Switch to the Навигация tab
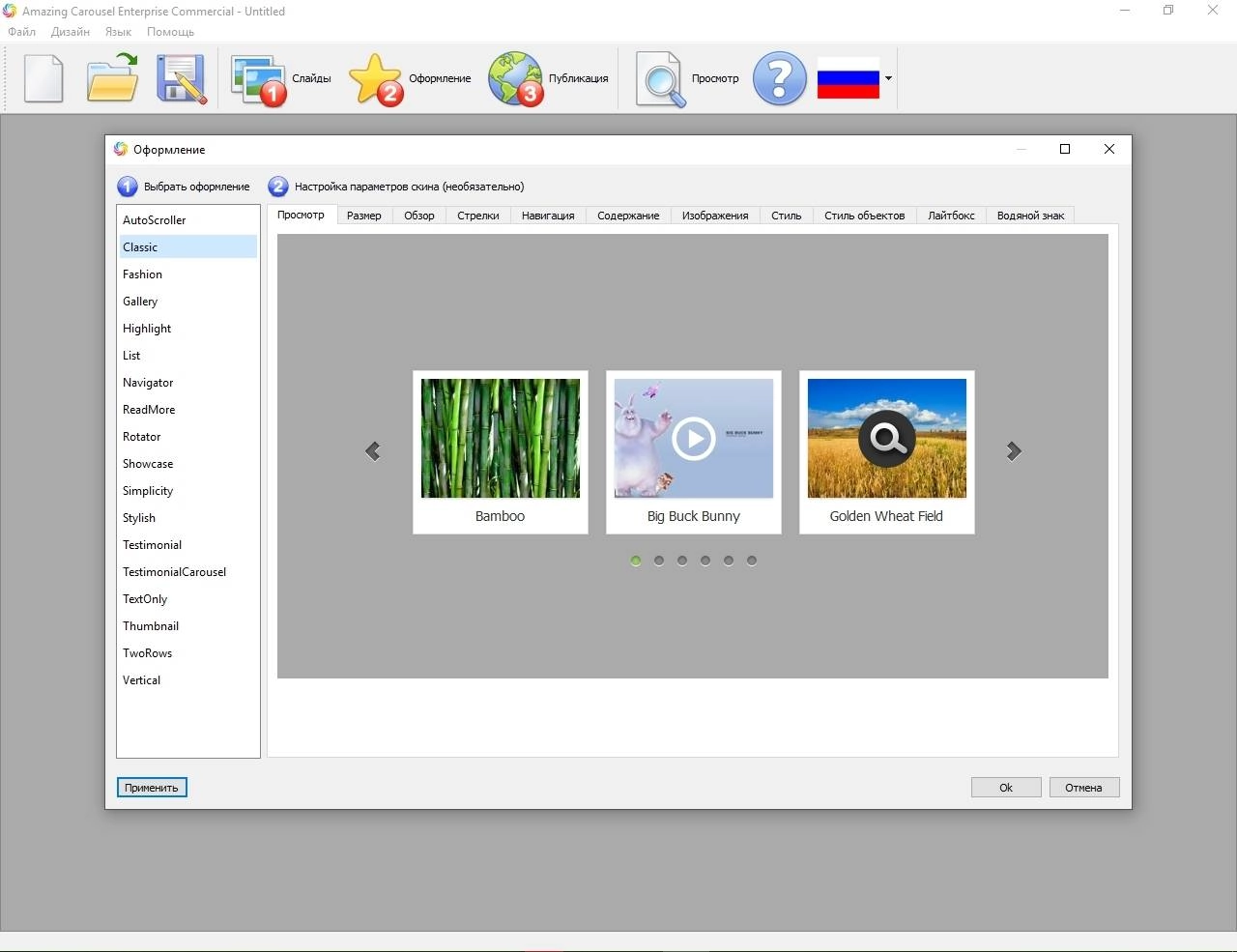The width and height of the screenshot is (1237, 952). [x=548, y=216]
